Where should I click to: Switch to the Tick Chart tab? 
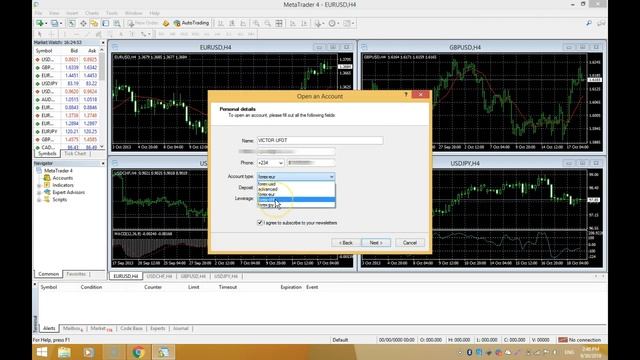coord(75,153)
